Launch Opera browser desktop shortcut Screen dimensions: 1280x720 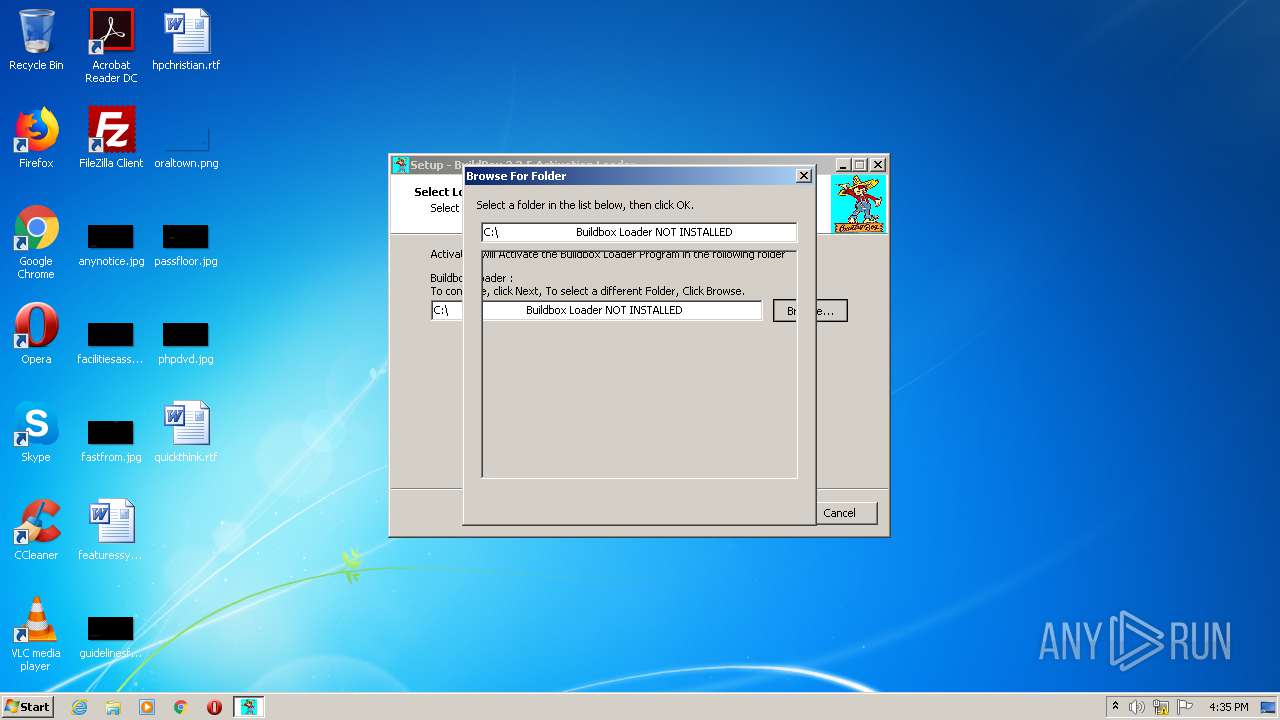click(36, 334)
